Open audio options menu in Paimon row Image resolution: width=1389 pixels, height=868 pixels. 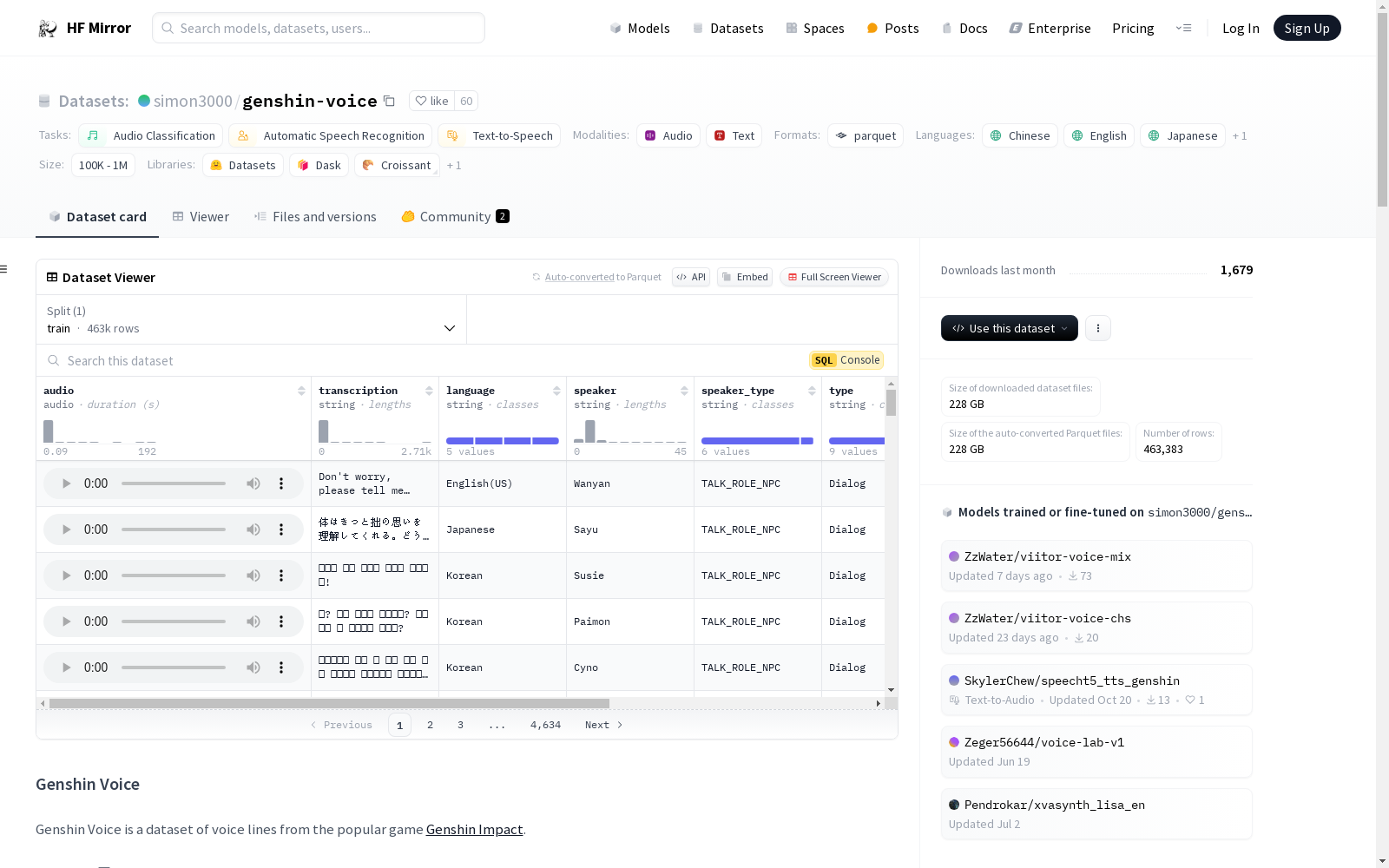coord(281,621)
